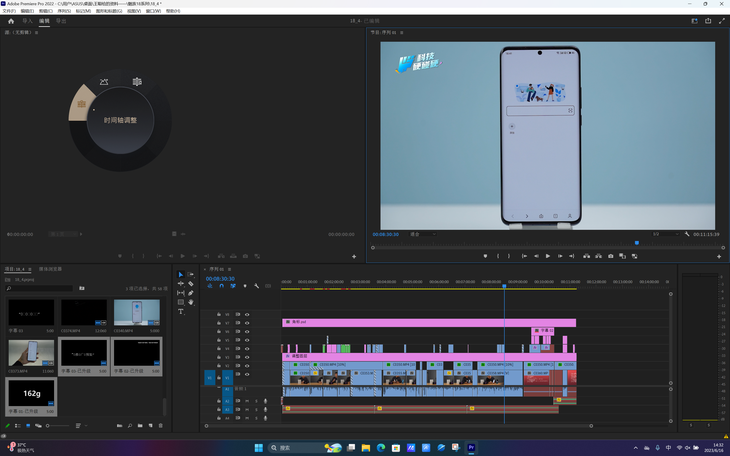Toggle Snap in timeline
730x456 pixels.
[222, 286]
